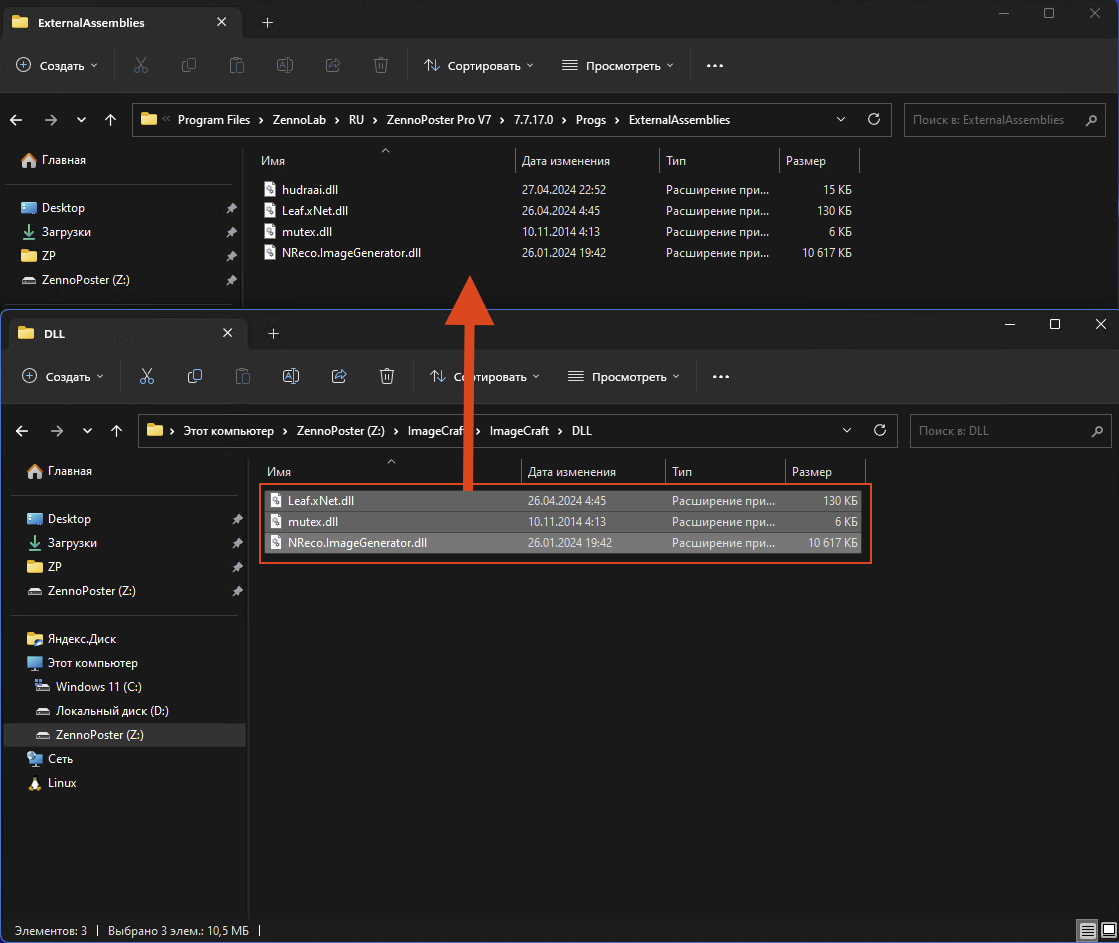Click the Rename icon in DLL window toolbar
The image size is (1119, 943).
pyautogui.click(x=291, y=376)
